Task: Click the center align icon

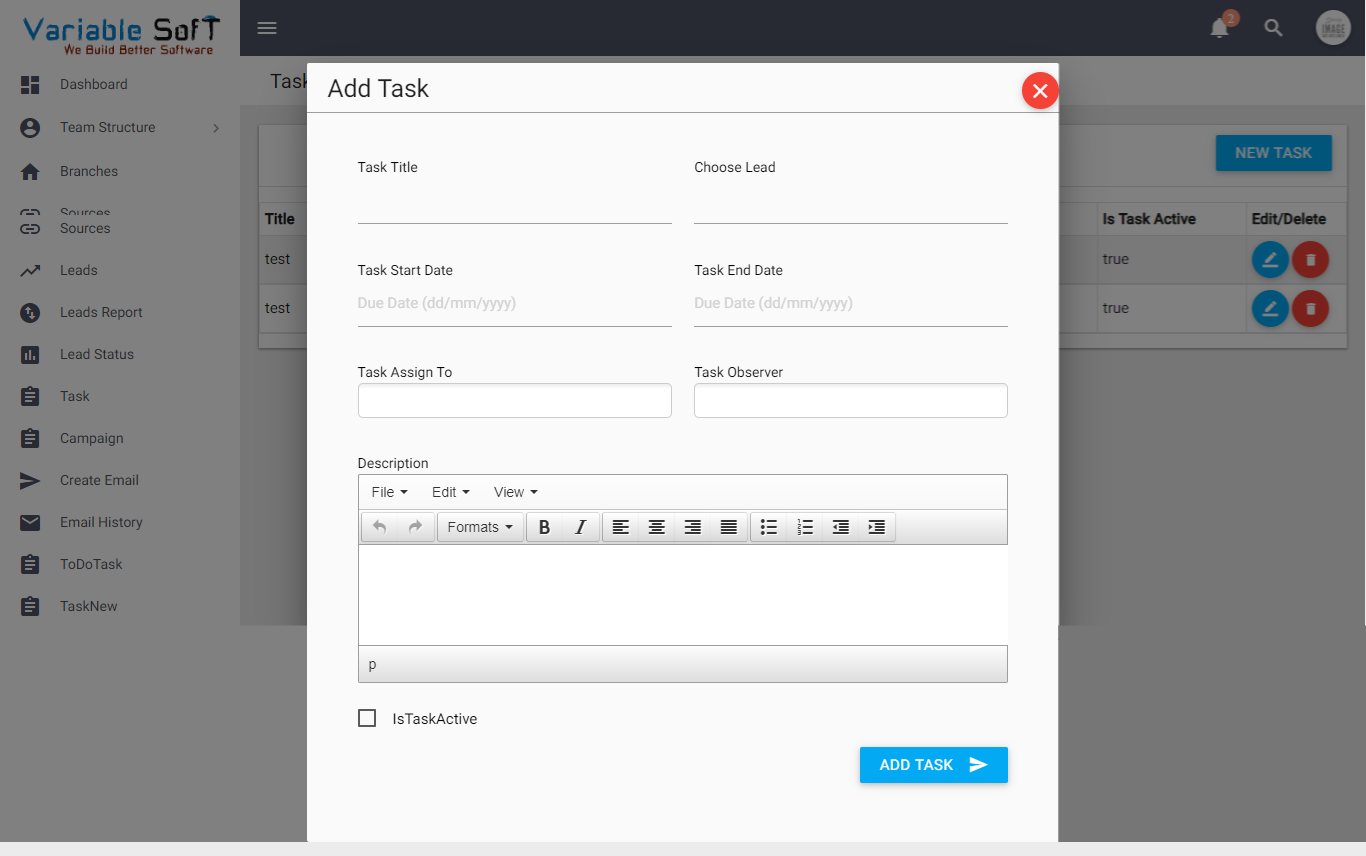Action: (656, 527)
